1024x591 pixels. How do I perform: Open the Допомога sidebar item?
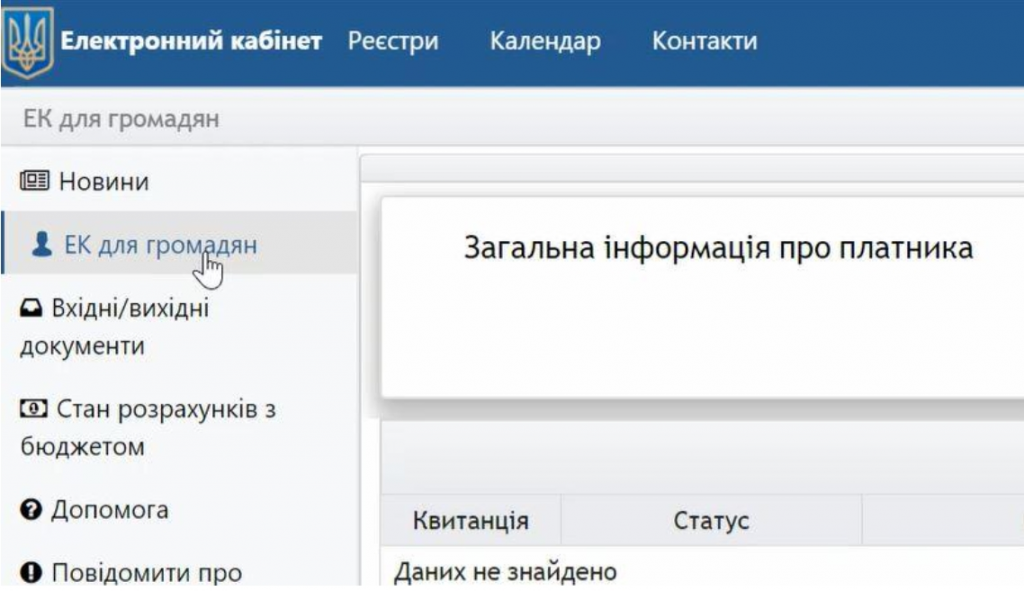point(110,509)
